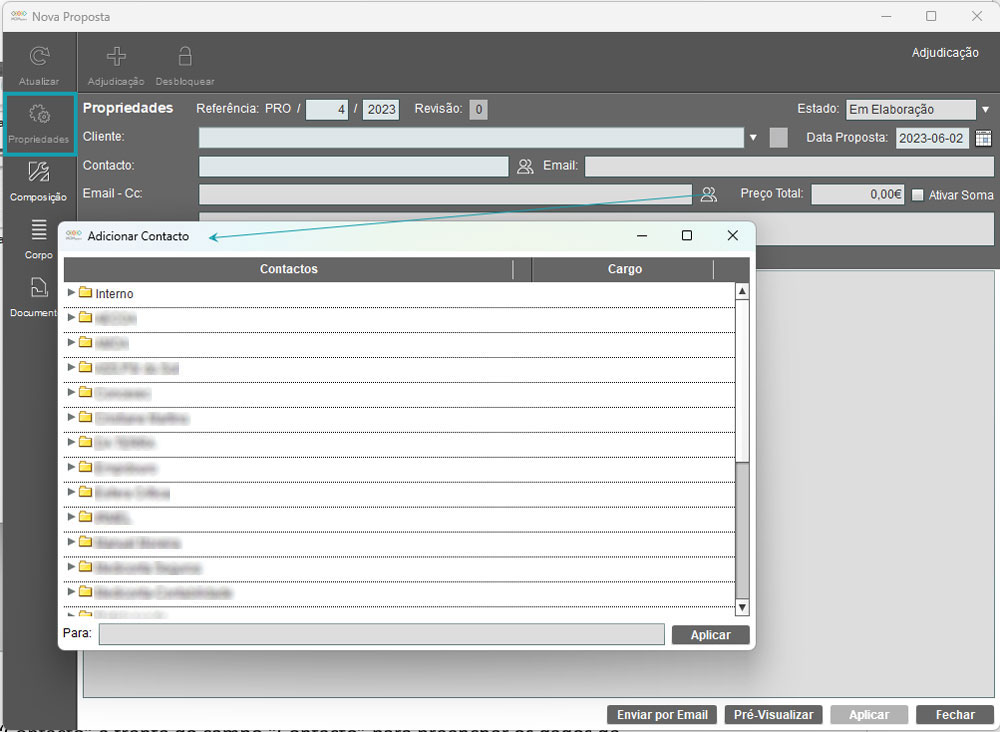
Task: Open the calendar picker for Data Proposta
Action: pyautogui.click(x=983, y=138)
